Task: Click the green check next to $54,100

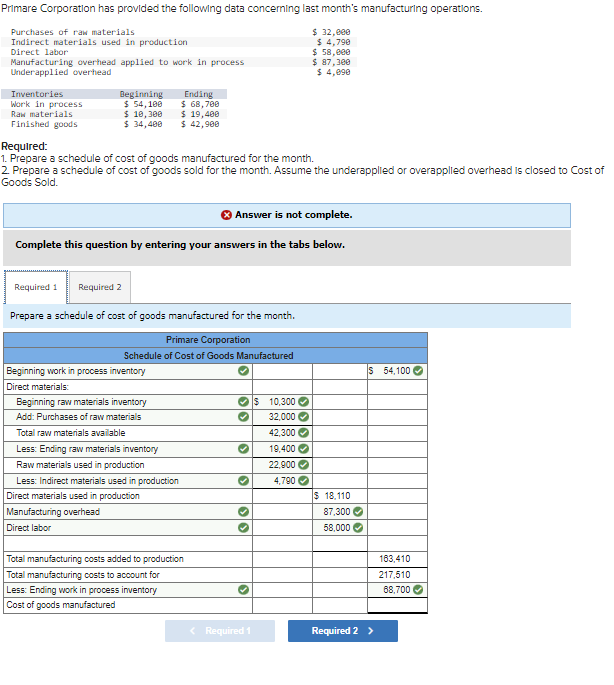Action: pos(418,371)
